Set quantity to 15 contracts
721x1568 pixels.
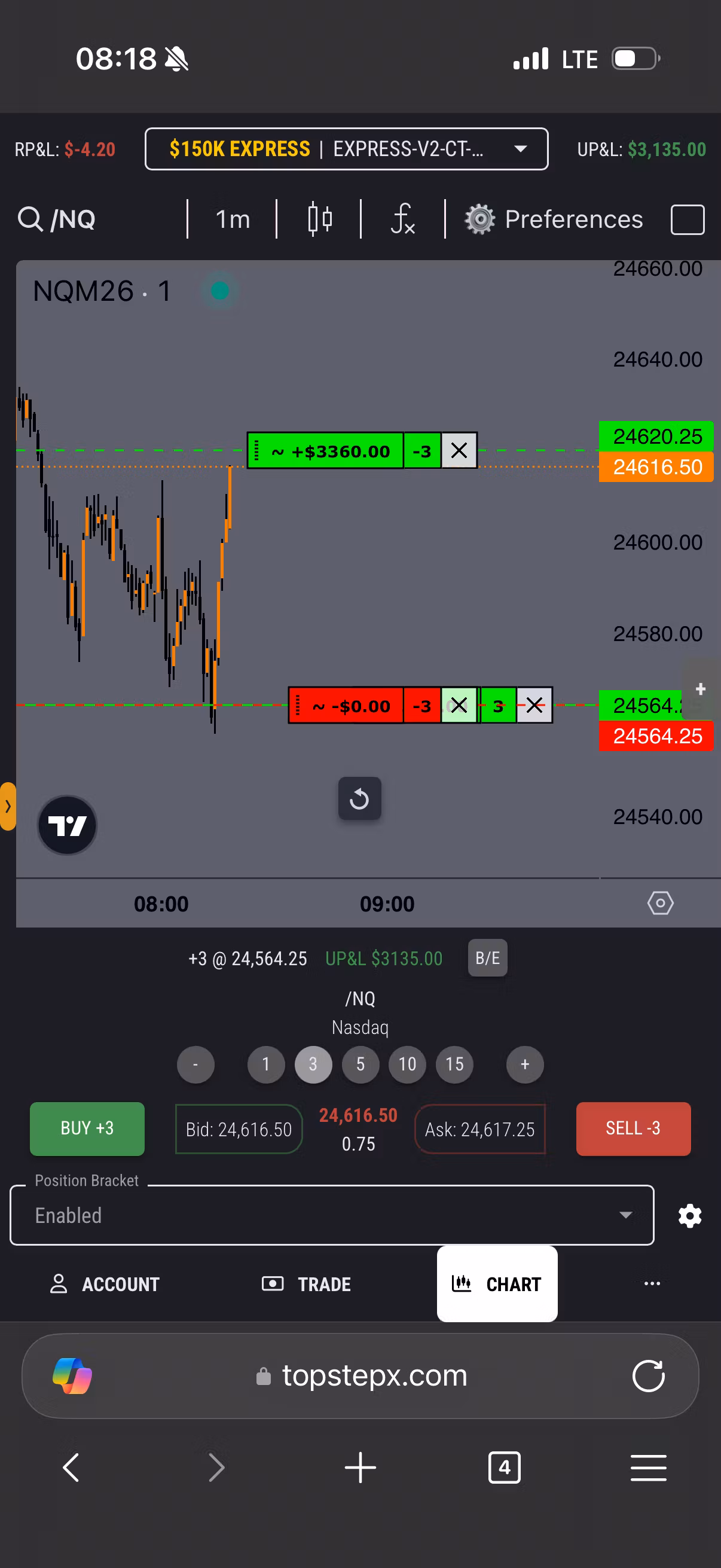click(x=454, y=1064)
